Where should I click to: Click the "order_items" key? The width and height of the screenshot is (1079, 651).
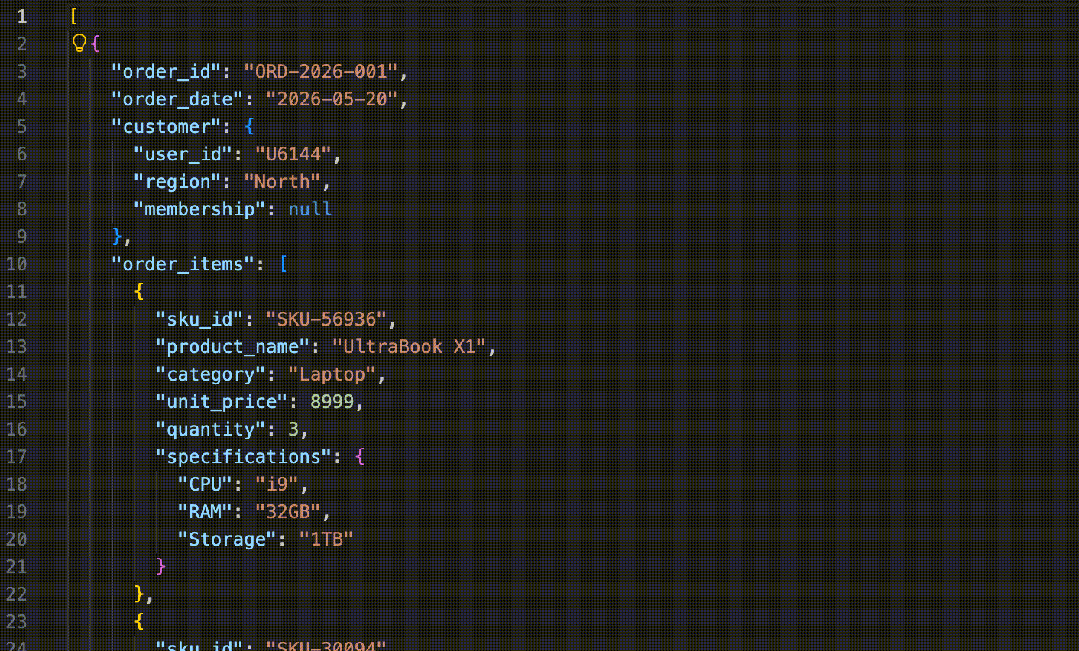pos(182,264)
